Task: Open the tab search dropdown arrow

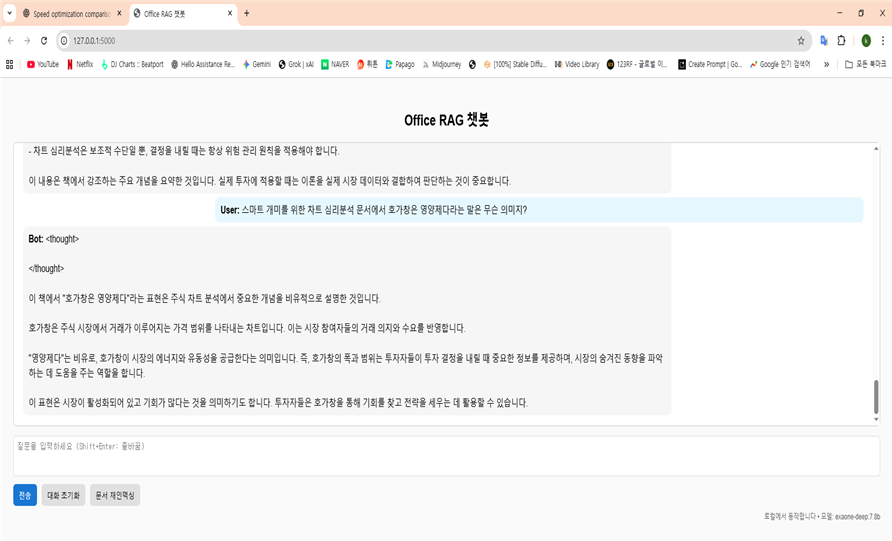Action: point(9,13)
